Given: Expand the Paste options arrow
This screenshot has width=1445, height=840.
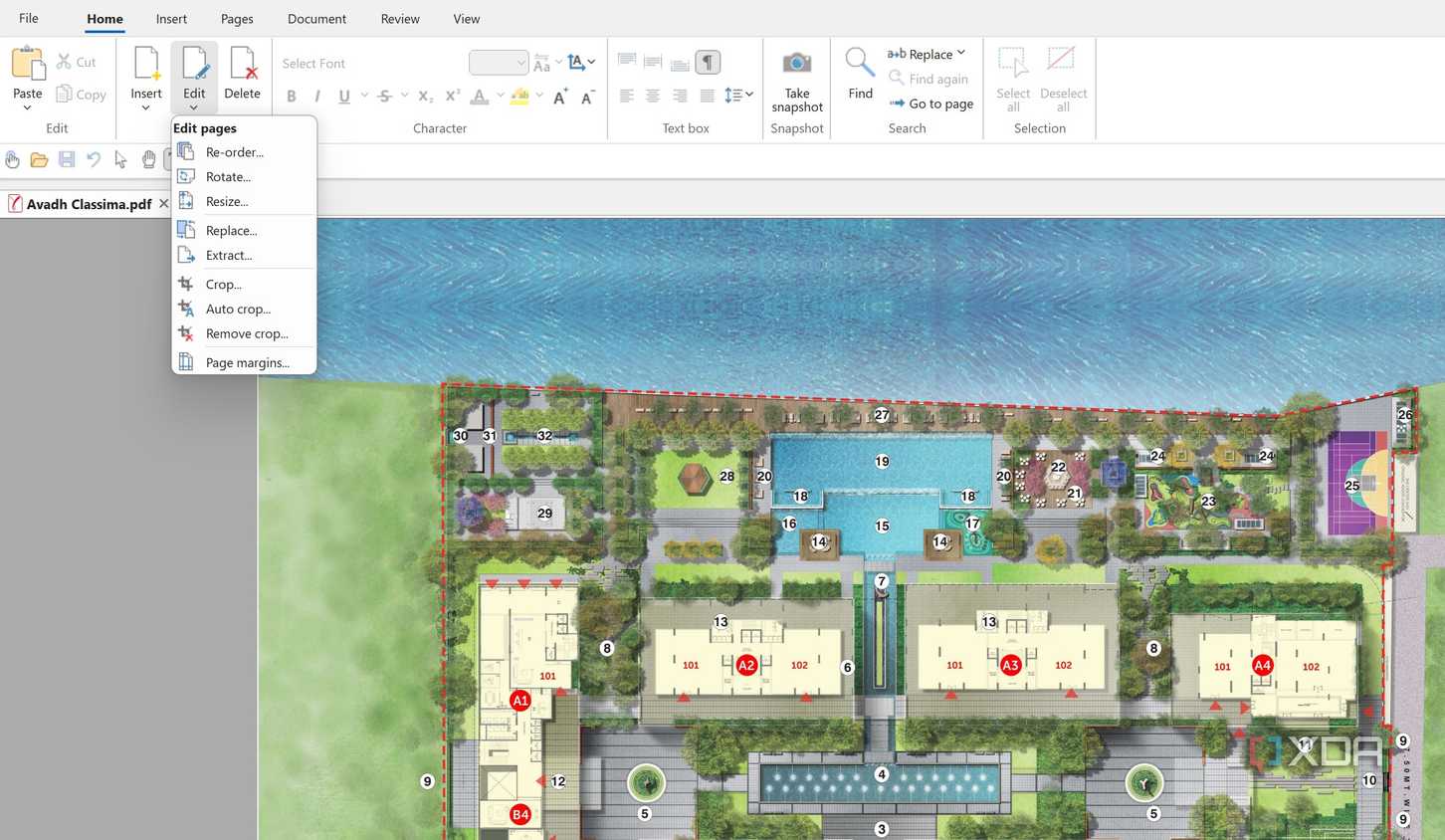Looking at the screenshot, I should click(x=27, y=108).
